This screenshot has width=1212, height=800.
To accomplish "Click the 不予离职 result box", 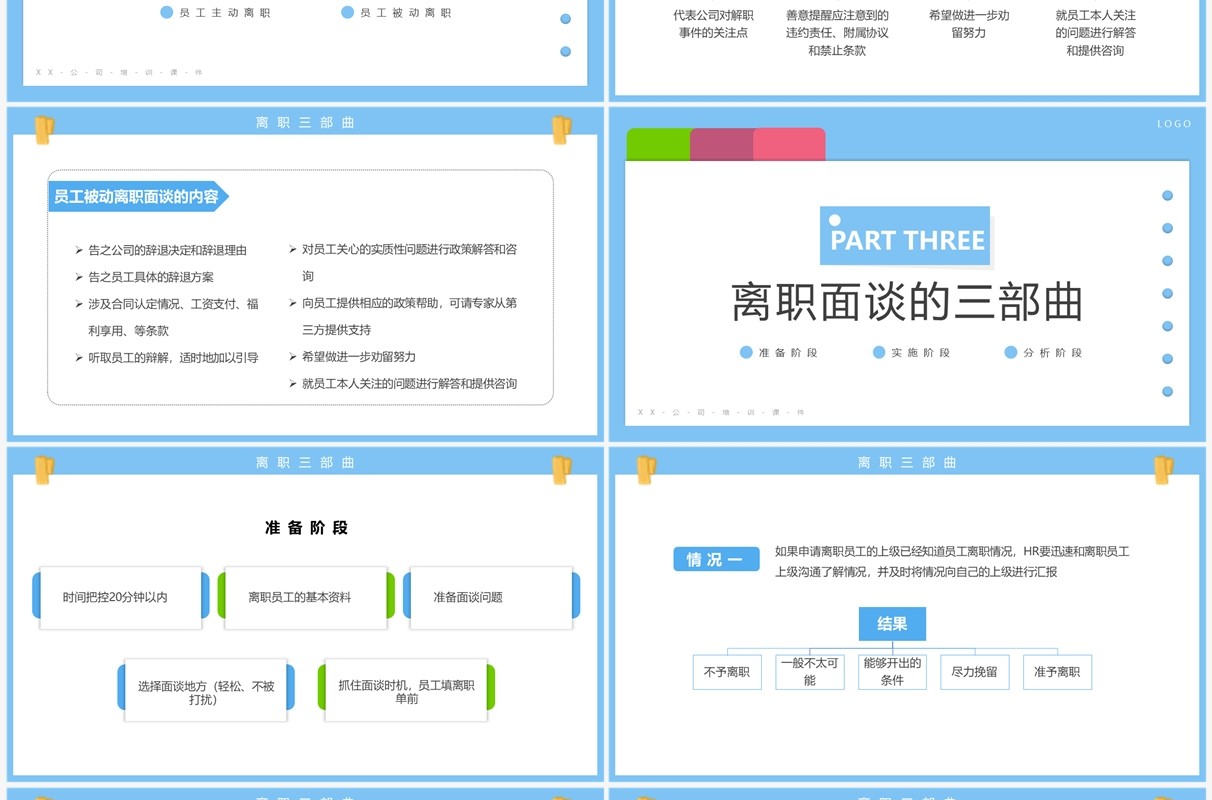I will pyautogui.click(x=727, y=672).
